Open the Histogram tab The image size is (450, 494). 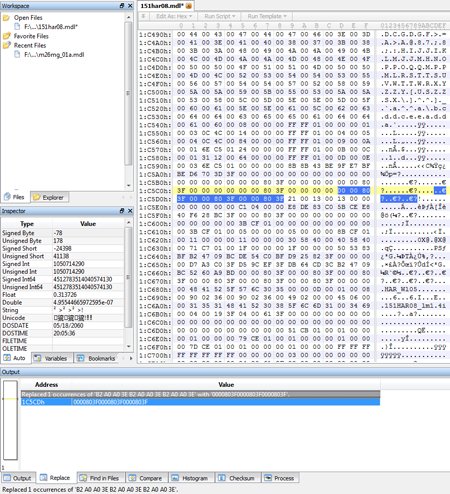click(190, 478)
